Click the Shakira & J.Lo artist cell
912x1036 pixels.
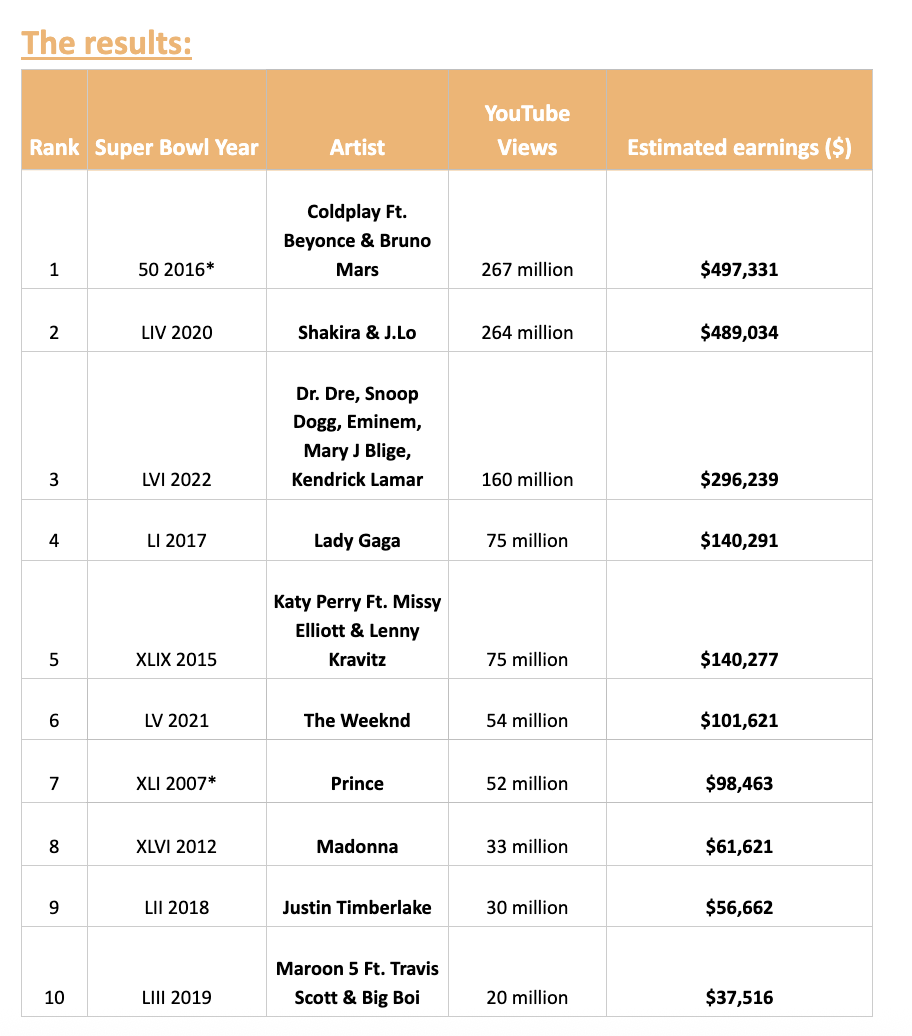[357, 332]
